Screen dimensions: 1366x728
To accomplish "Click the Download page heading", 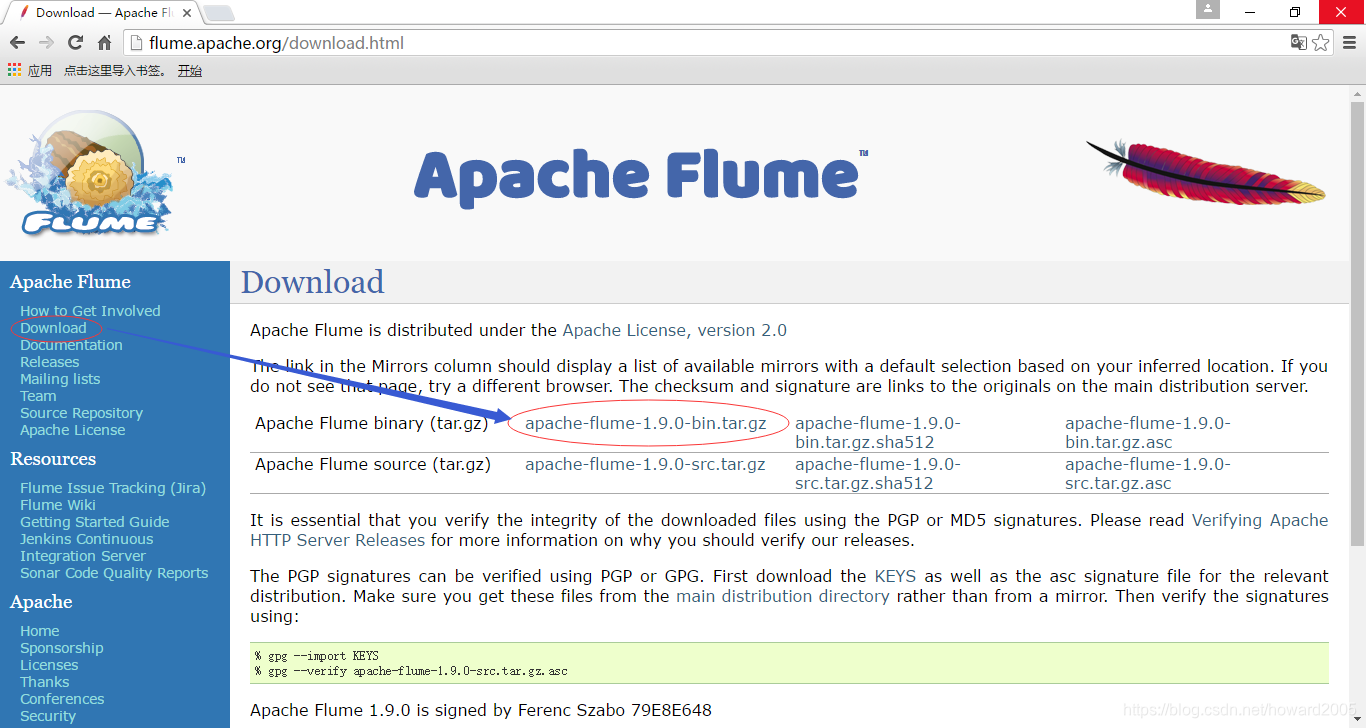I will (x=312, y=282).
